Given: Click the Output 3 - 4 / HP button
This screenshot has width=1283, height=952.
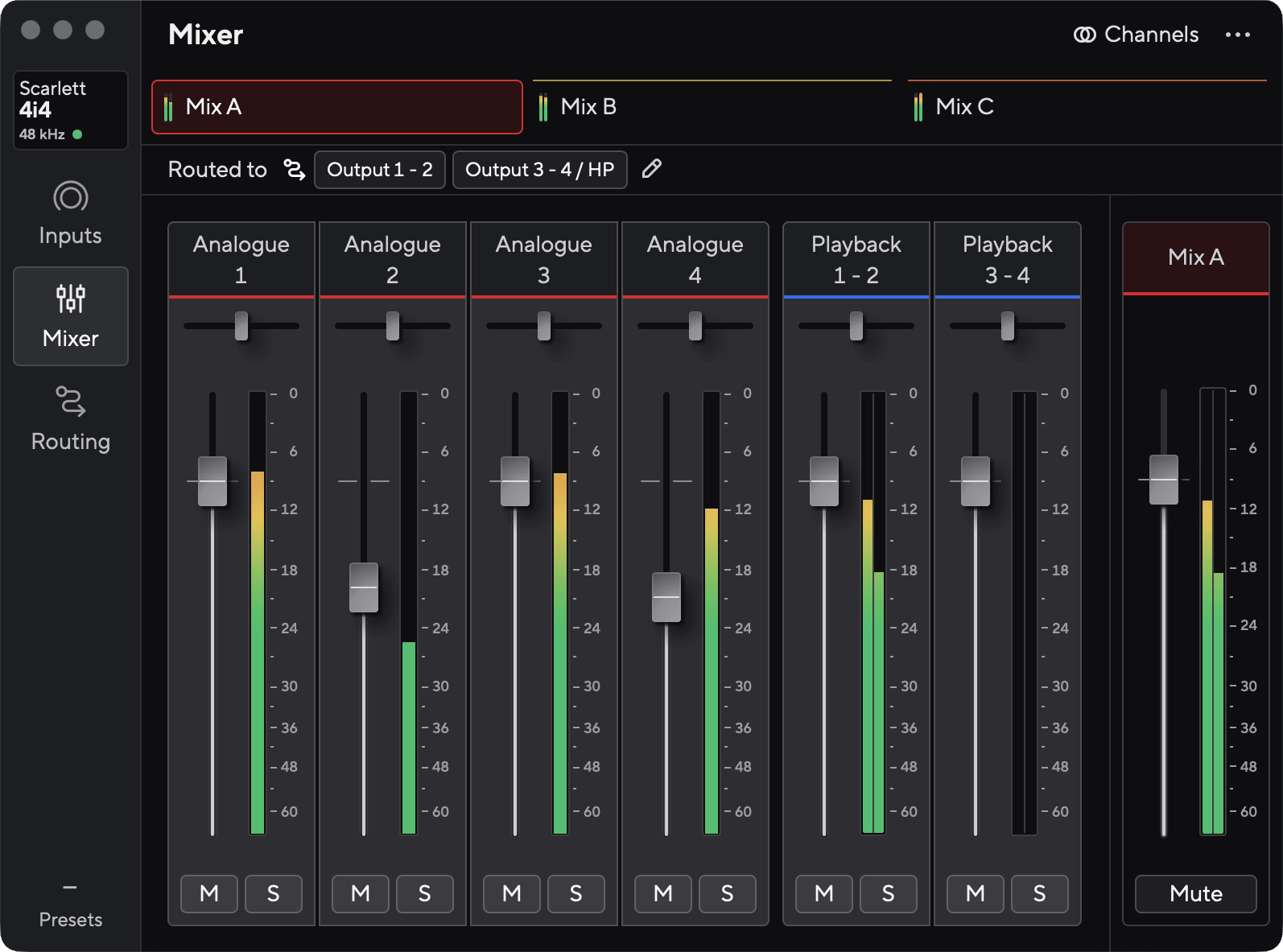Looking at the screenshot, I should [540, 170].
